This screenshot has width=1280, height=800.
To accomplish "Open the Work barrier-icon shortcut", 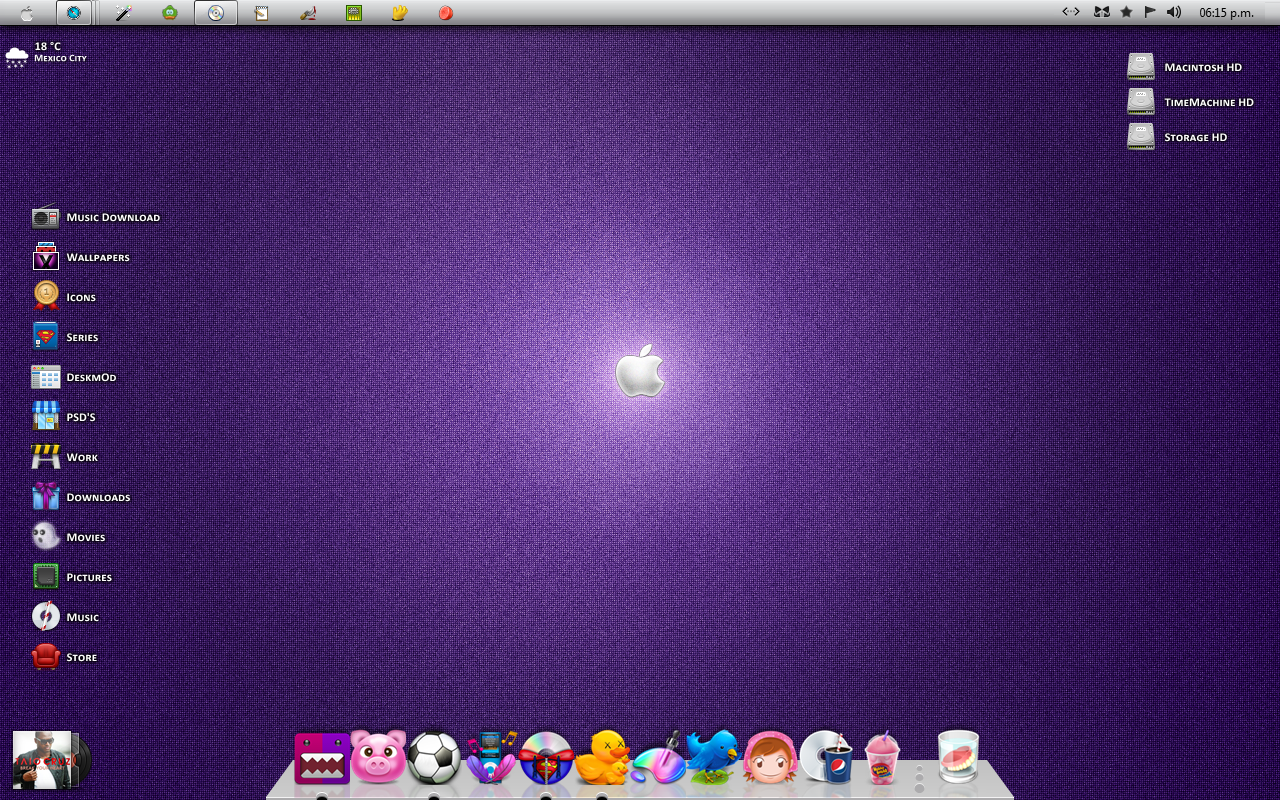I will tap(65, 457).
